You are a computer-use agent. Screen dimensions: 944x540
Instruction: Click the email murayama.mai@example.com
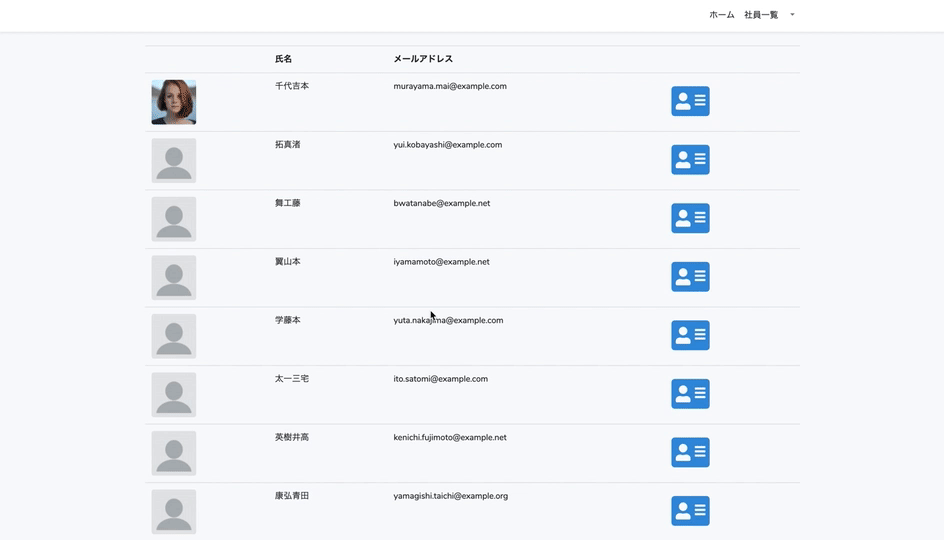click(450, 86)
